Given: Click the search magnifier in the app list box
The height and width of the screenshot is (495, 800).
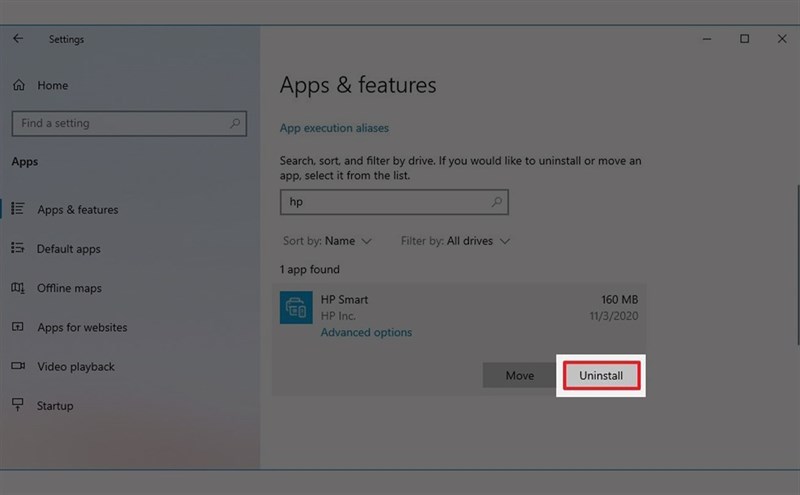Looking at the screenshot, I should click(x=496, y=202).
